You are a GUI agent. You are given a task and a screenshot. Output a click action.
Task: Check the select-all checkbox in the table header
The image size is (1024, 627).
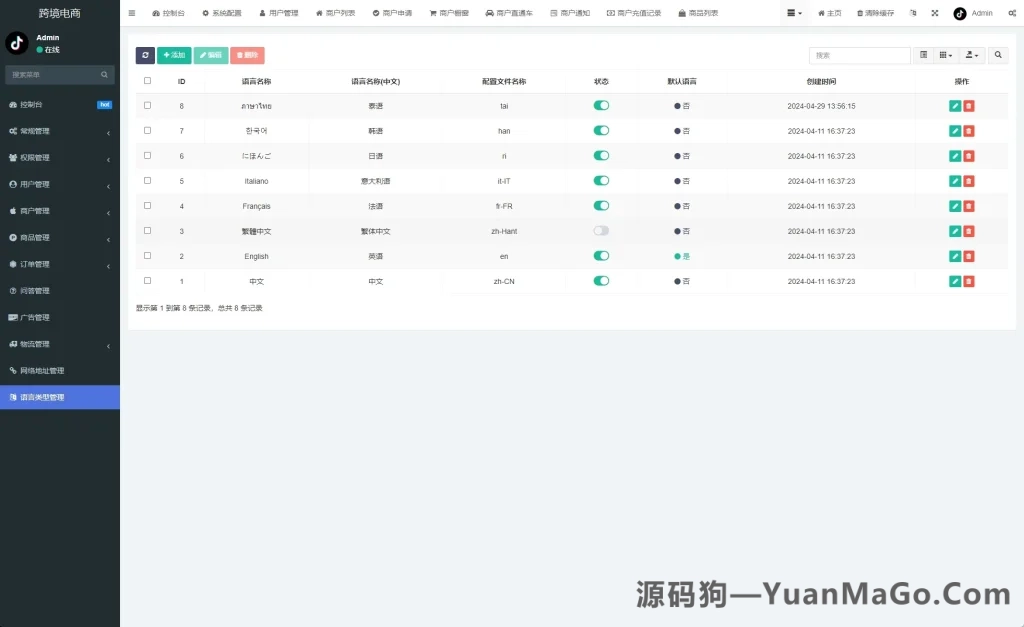tap(145, 81)
